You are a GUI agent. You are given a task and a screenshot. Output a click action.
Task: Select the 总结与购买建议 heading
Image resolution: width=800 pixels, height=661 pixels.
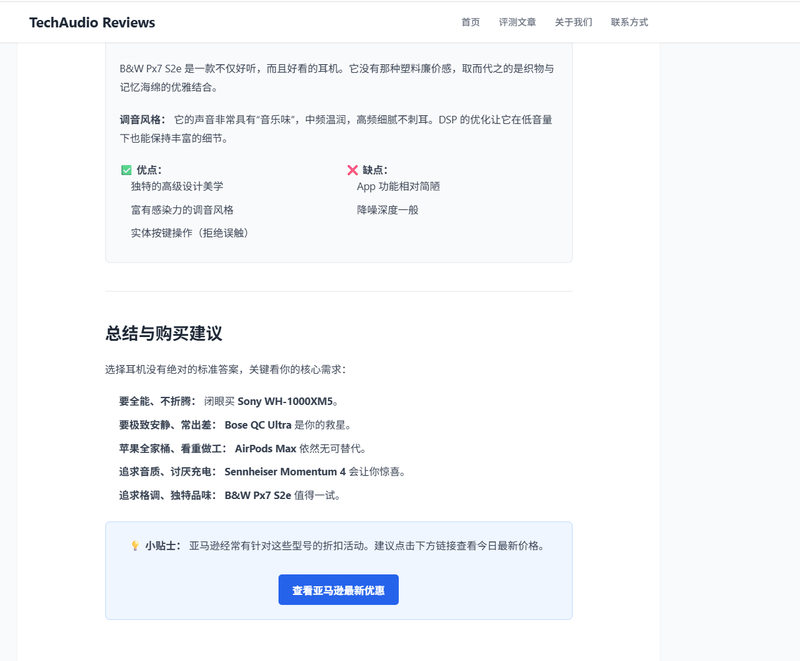(164, 333)
